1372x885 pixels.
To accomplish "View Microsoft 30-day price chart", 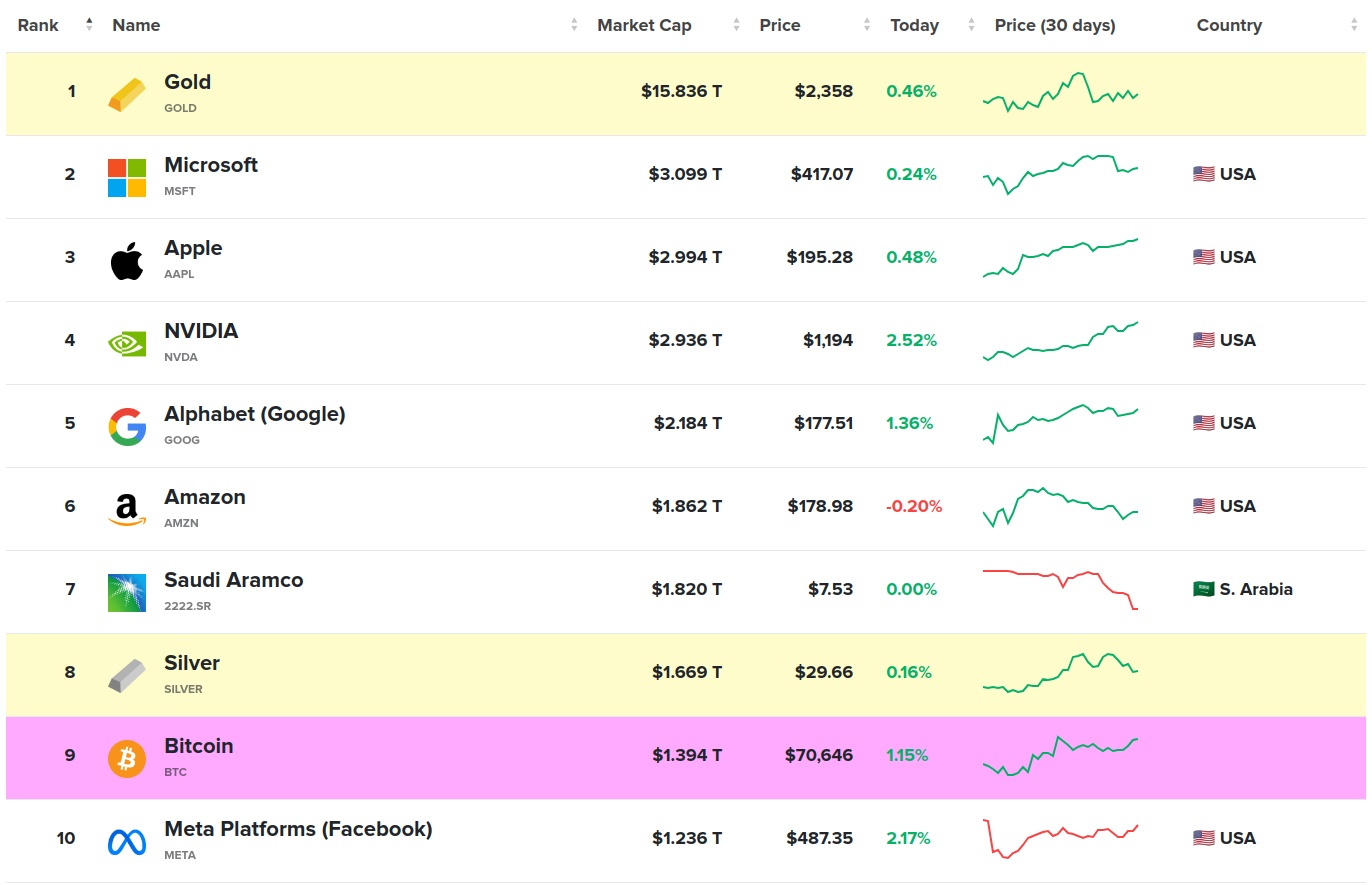I will pos(1060,174).
